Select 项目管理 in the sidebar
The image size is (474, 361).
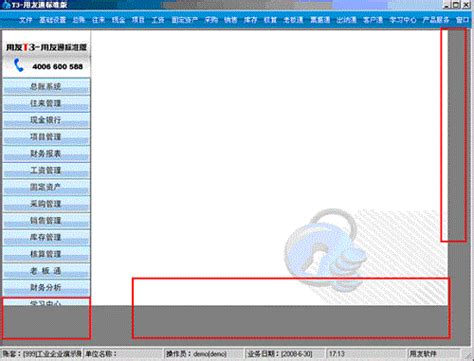[x=46, y=137]
